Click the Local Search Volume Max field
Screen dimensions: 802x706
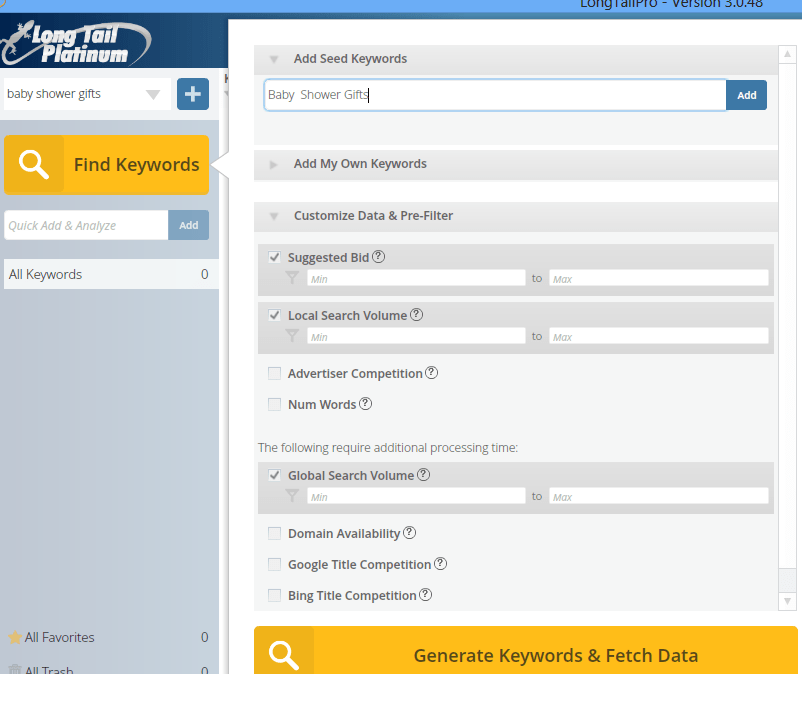coord(659,336)
